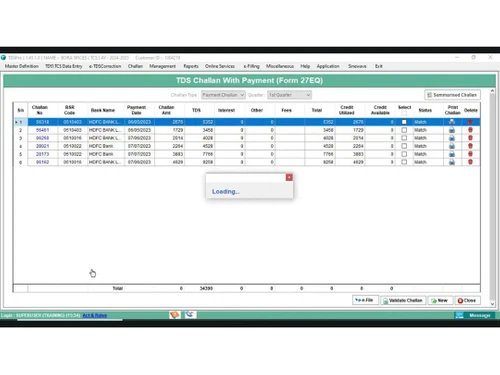This screenshot has height=375, width=500.
Task: Tick the Select checkbox for row 2
Action: 404,130
